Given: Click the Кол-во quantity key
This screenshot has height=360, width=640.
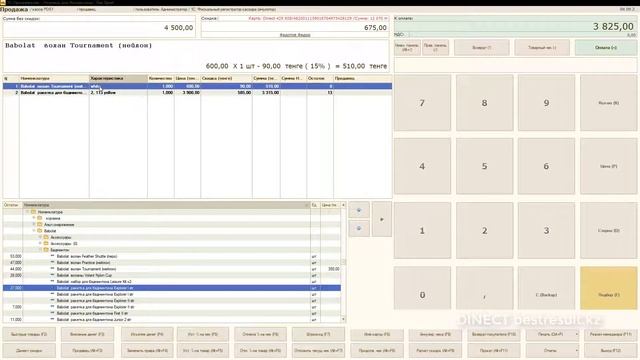Looking at the screenshot, I should [608, 102].
